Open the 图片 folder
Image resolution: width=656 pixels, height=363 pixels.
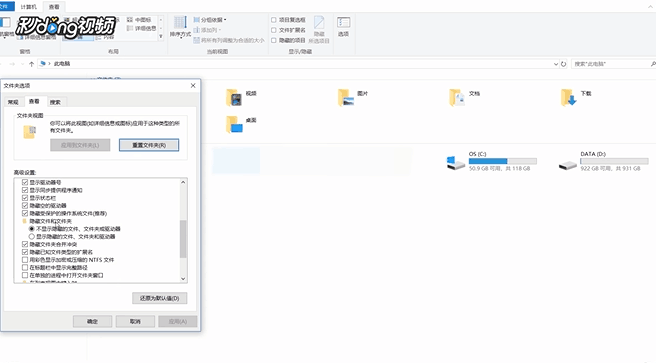click(346, 98)
